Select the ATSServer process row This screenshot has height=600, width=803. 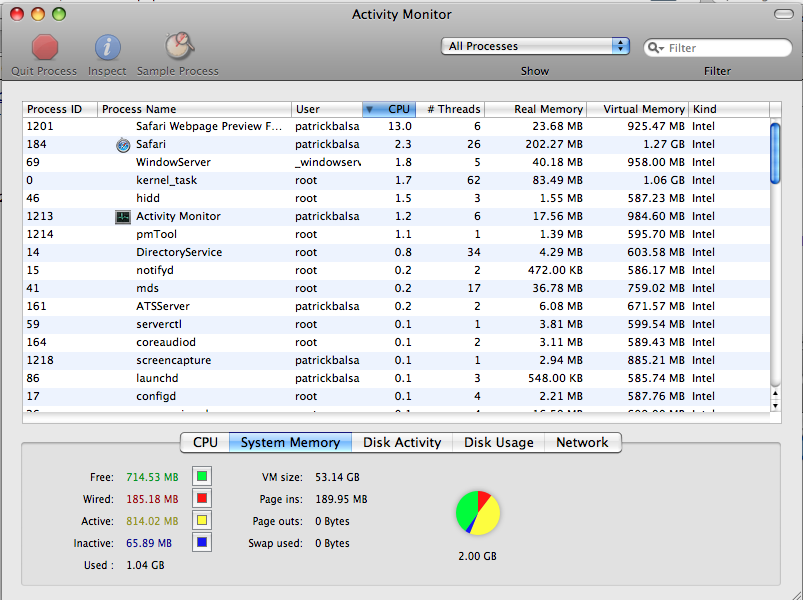point(396,306)
